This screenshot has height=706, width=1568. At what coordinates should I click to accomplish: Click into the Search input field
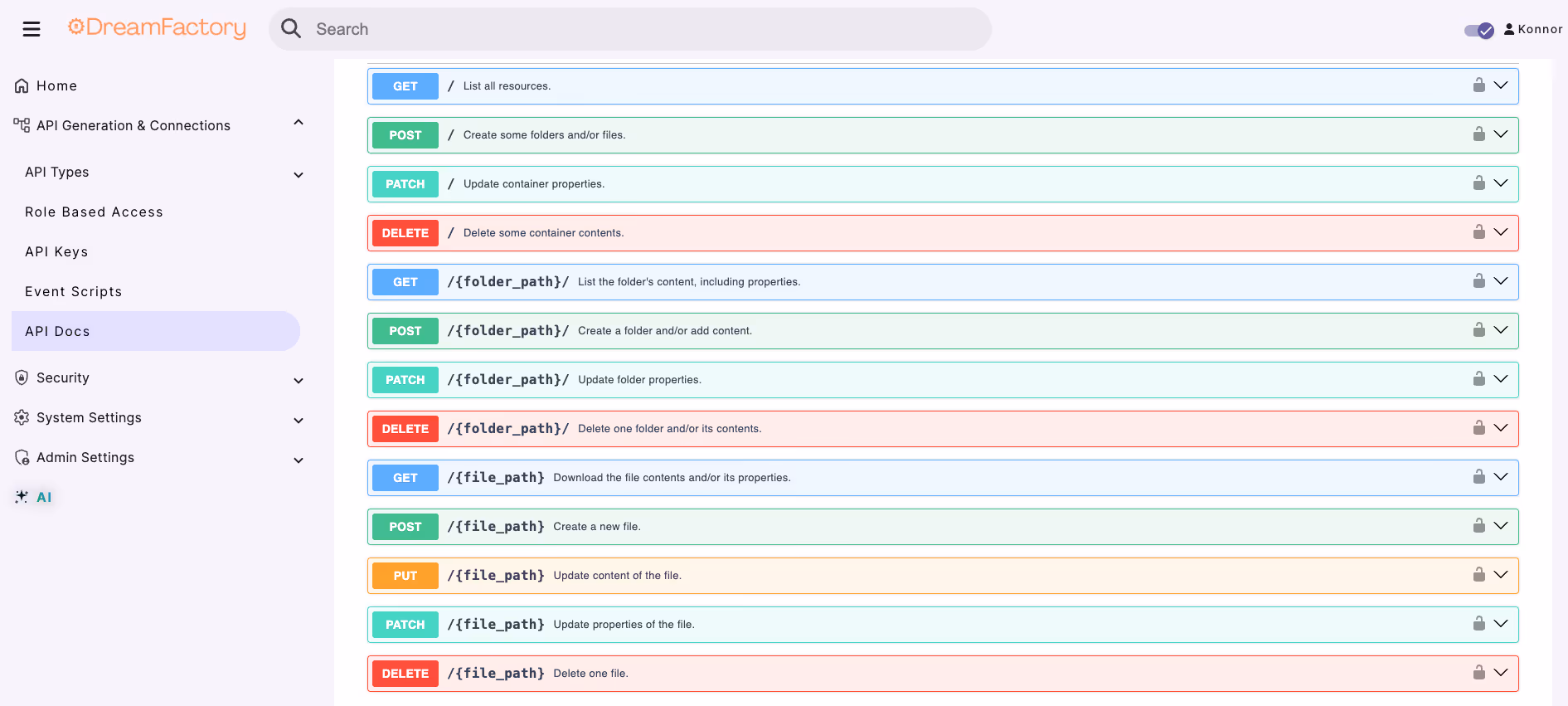click(647, 29)
